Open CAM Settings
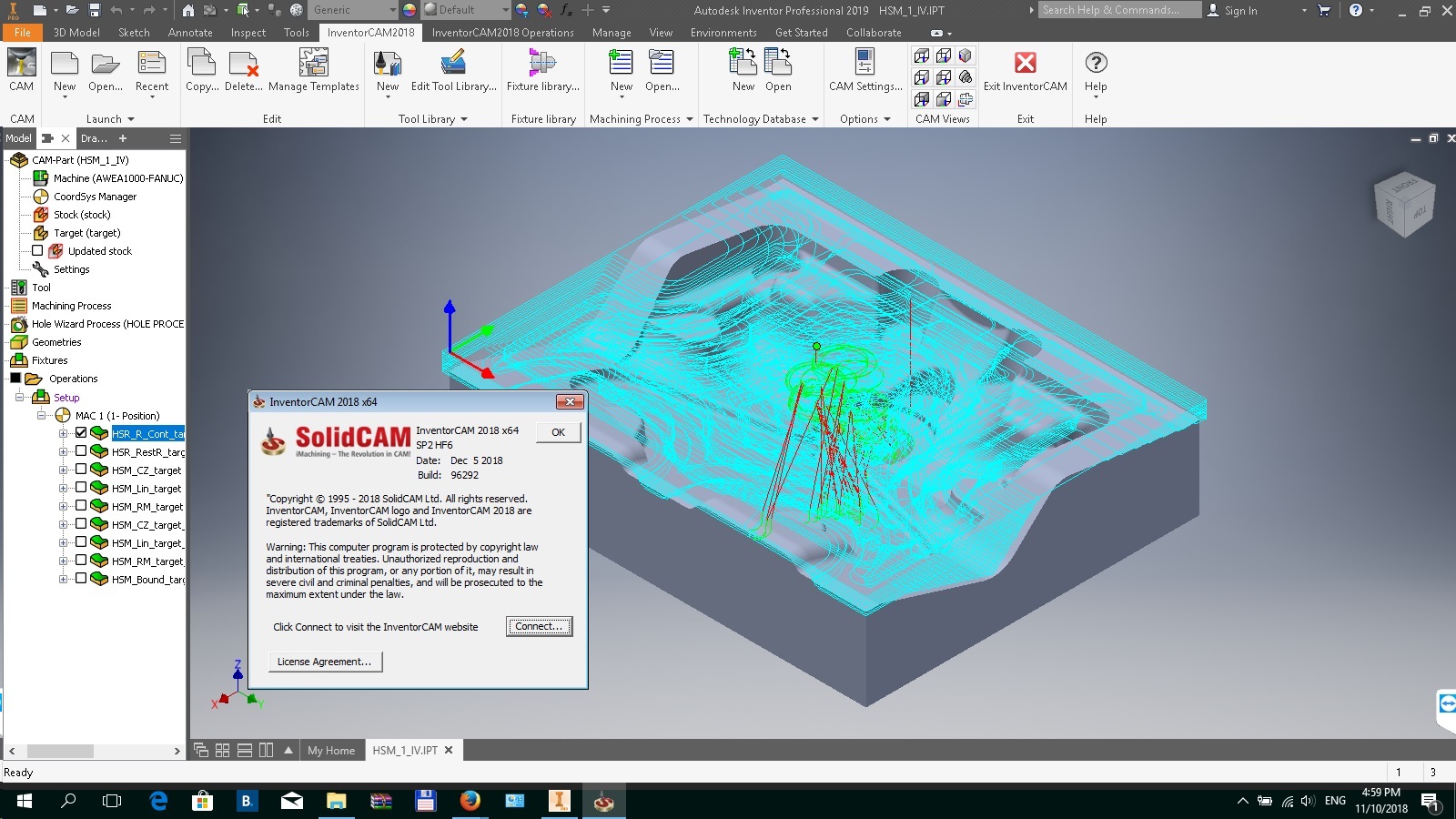 865,71
